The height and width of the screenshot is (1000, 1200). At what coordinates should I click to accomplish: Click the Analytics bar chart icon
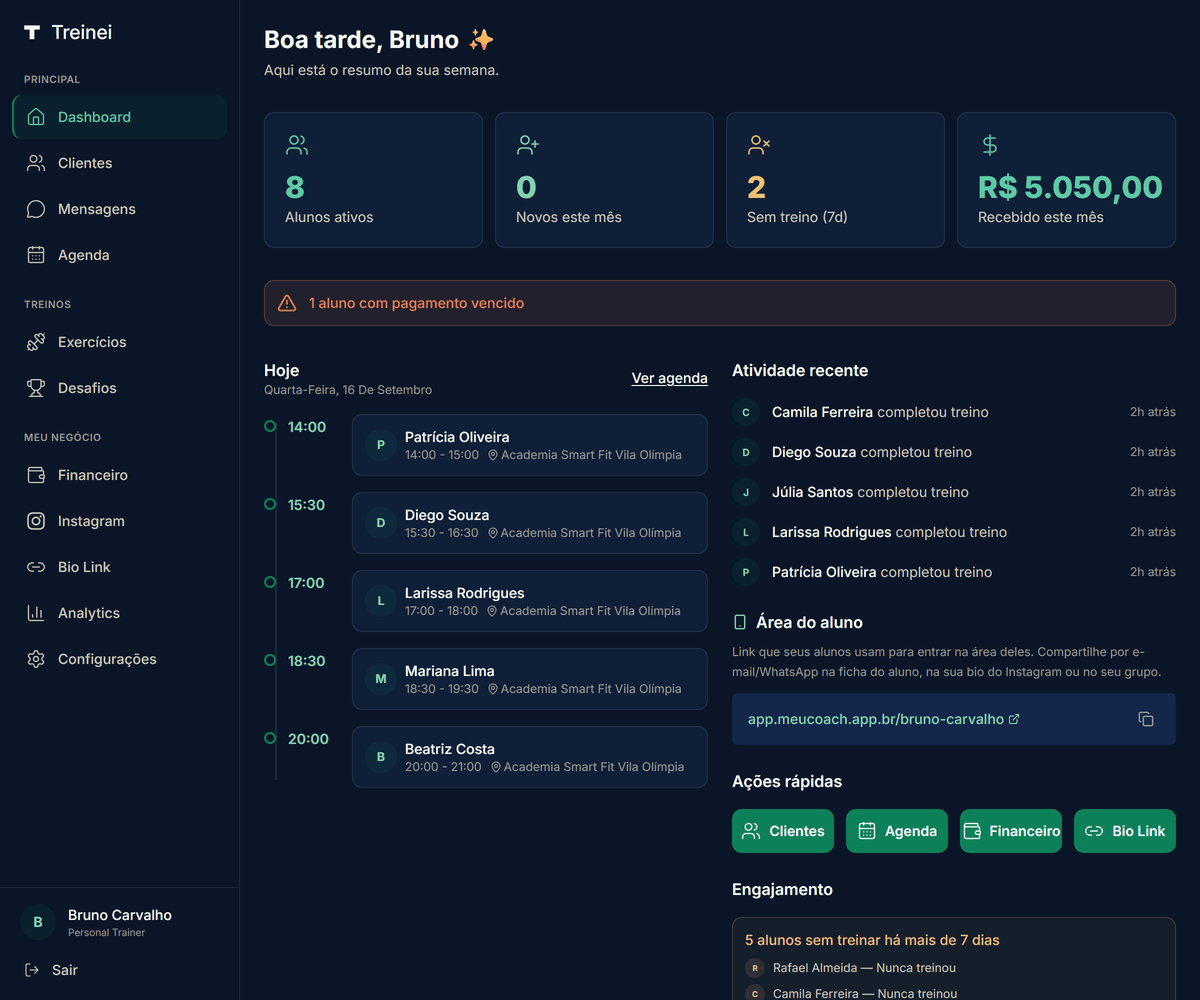[x=36, y=613]
